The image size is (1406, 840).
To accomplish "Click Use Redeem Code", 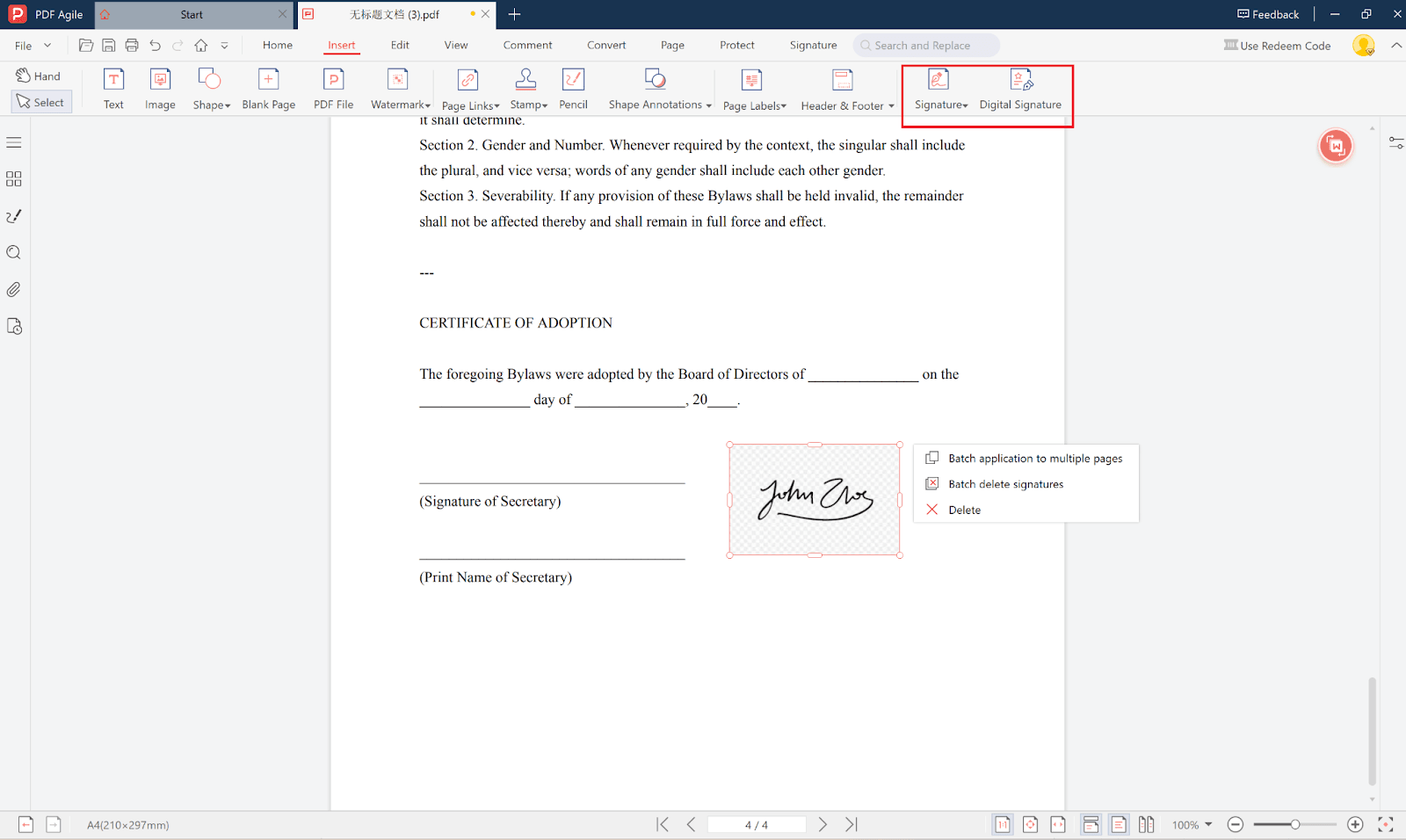I will [x=1278, y=46].
